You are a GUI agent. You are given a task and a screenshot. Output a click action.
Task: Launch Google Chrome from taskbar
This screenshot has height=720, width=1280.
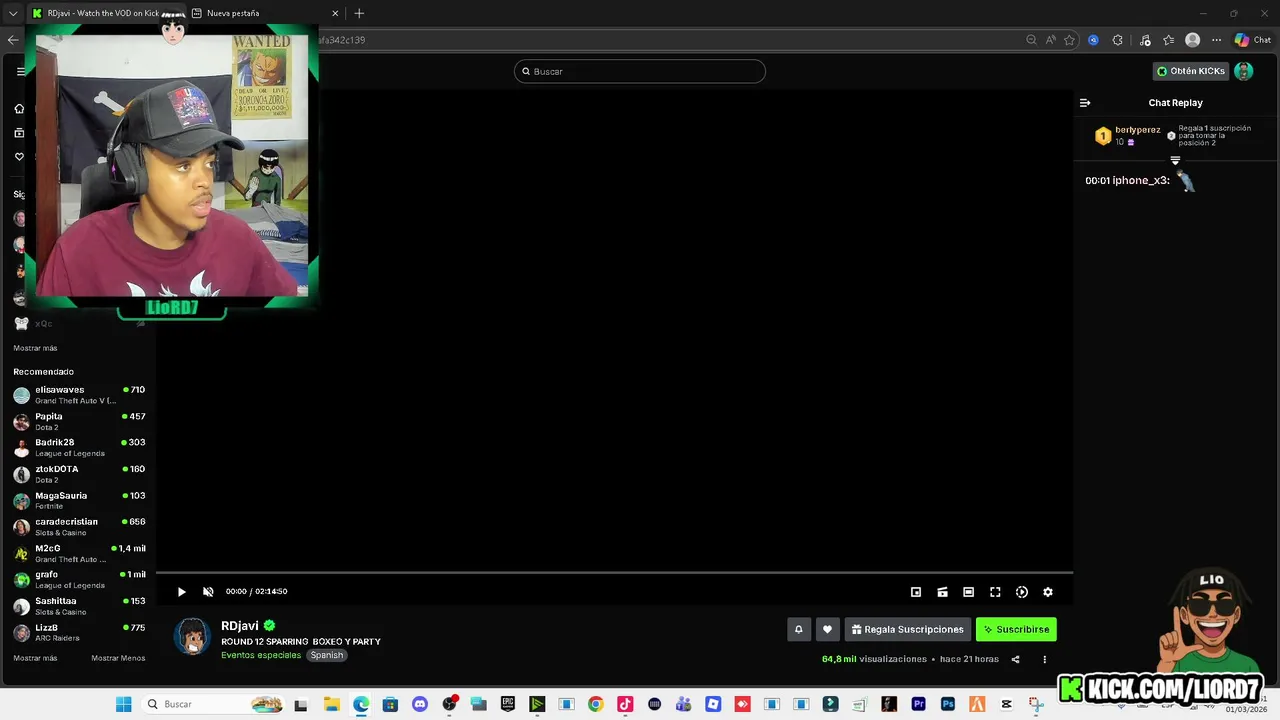coord(595,704)
